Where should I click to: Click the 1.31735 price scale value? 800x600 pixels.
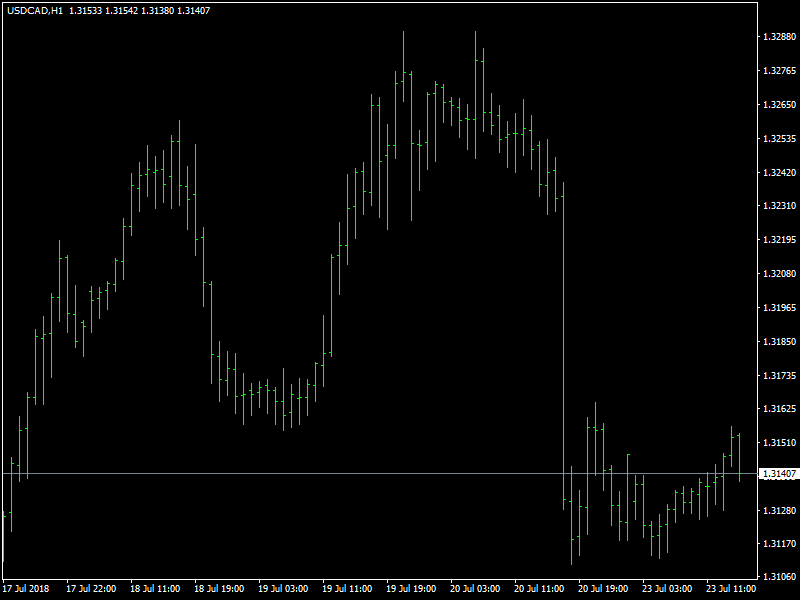(x=779, y=376)
